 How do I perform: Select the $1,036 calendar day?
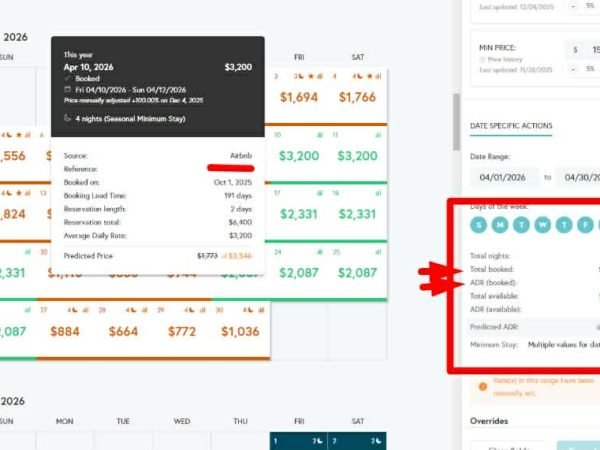(x=240, y=330)
